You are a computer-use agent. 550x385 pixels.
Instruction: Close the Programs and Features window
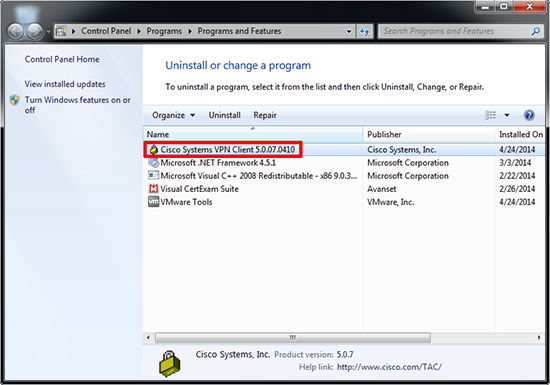pyautogui.click(x=529, y=7)
